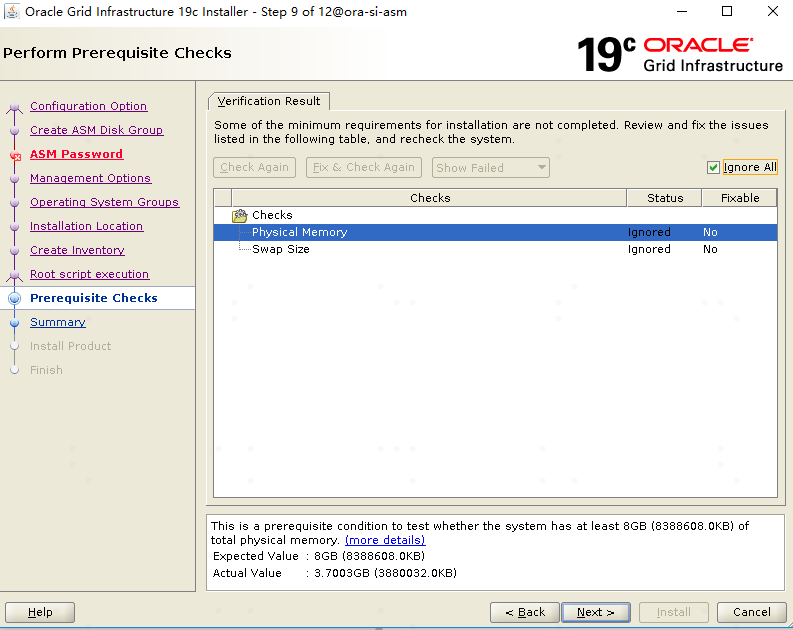The image size is (793, 630).
Task: Click the disabled Install button
Action: click(674, 612)
